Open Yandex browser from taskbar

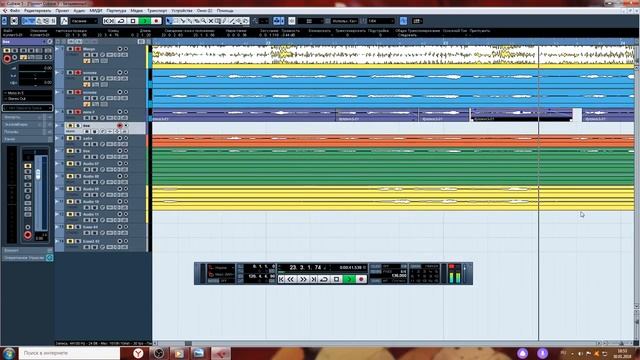point(138,353)
